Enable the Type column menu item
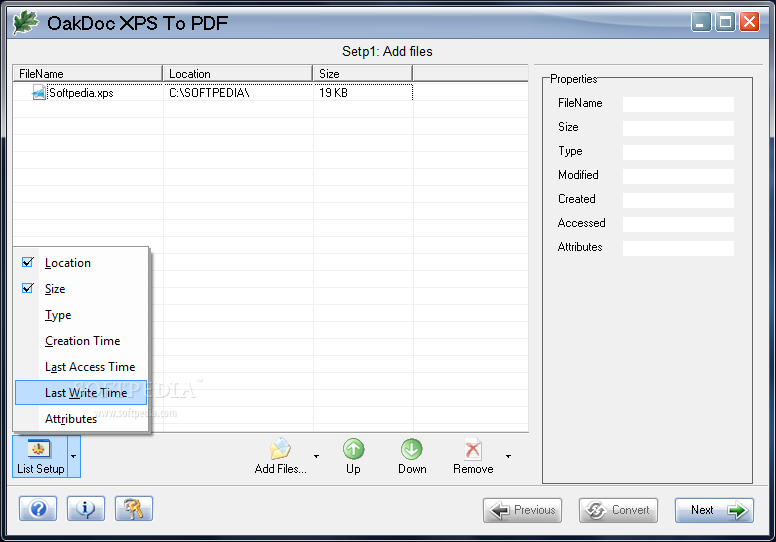The width and height of the screenshot is (776, 542). pos(81,315)
